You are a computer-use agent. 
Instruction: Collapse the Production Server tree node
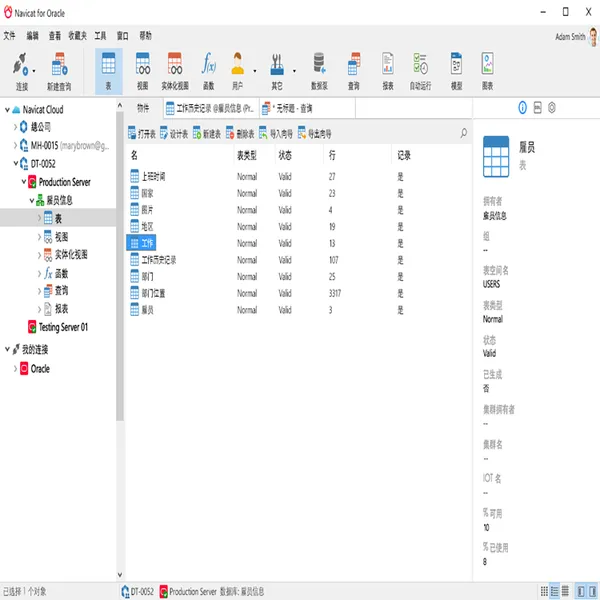click(x=24, y=182)
